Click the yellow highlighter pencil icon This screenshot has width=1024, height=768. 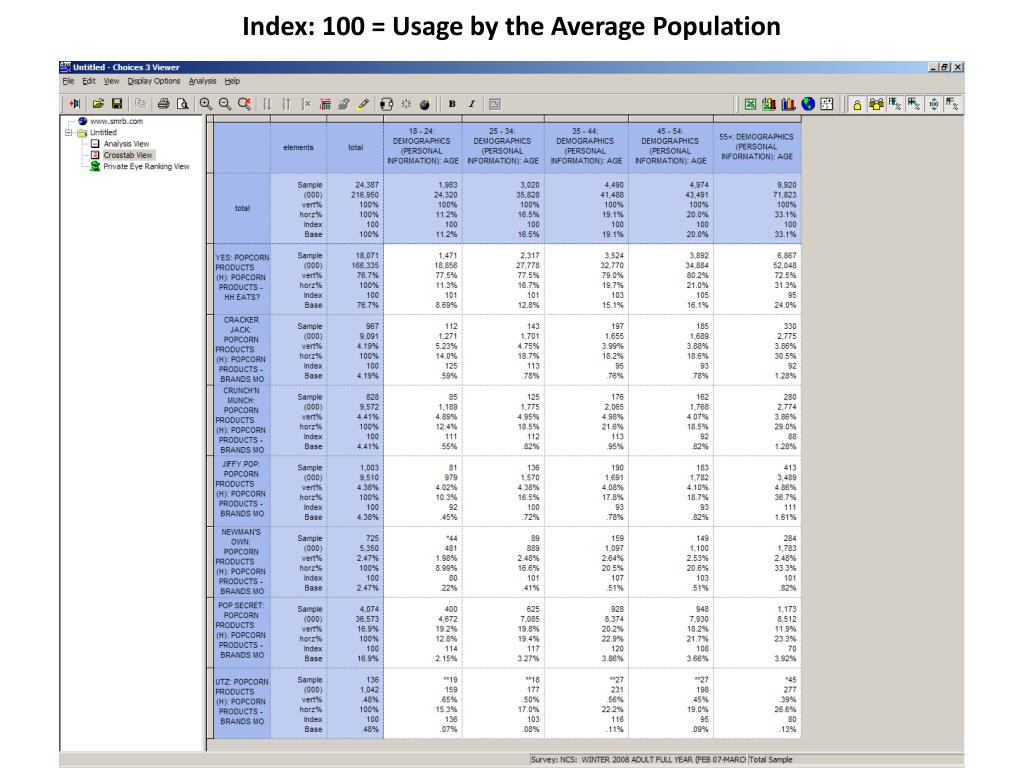363,104
